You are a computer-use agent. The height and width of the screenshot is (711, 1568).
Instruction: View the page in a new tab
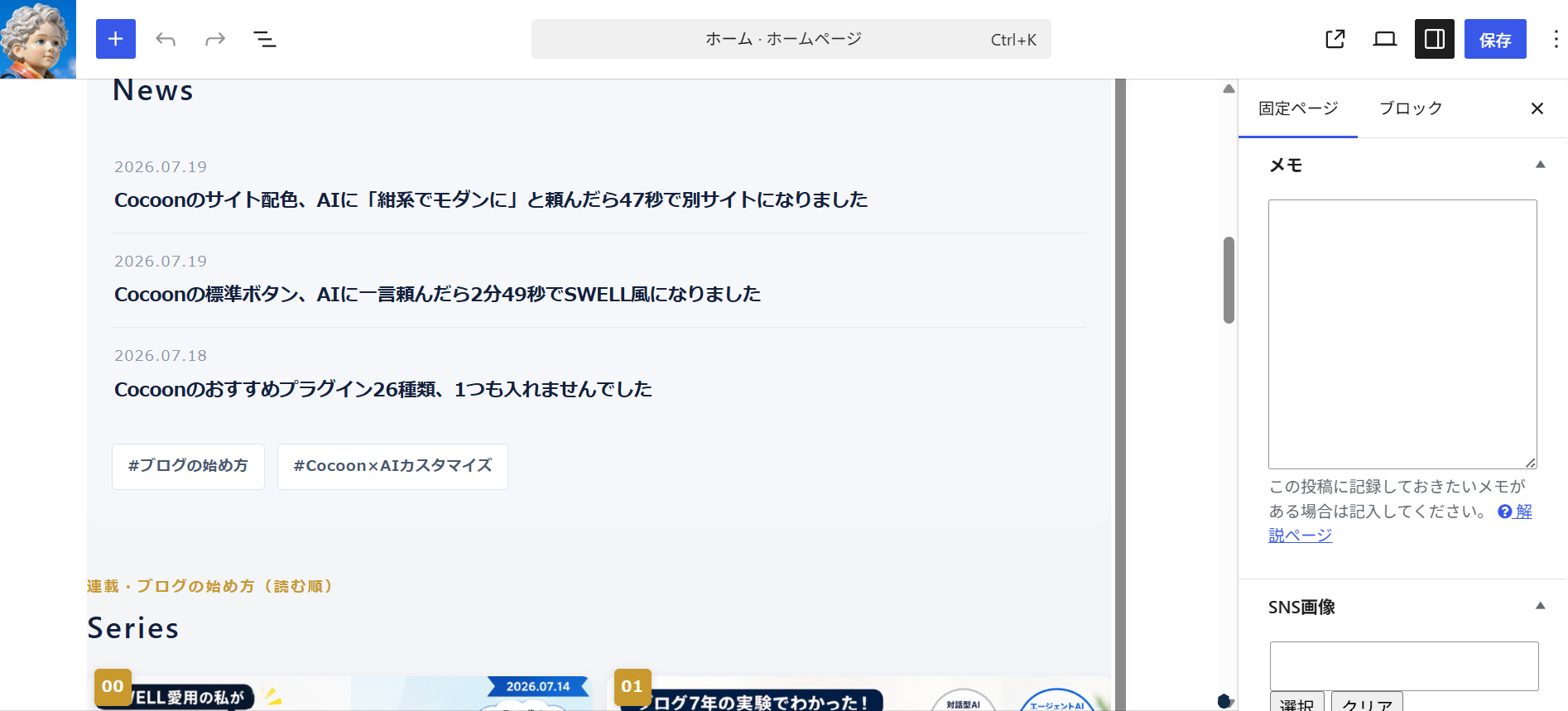click(x=1335, y=39)
